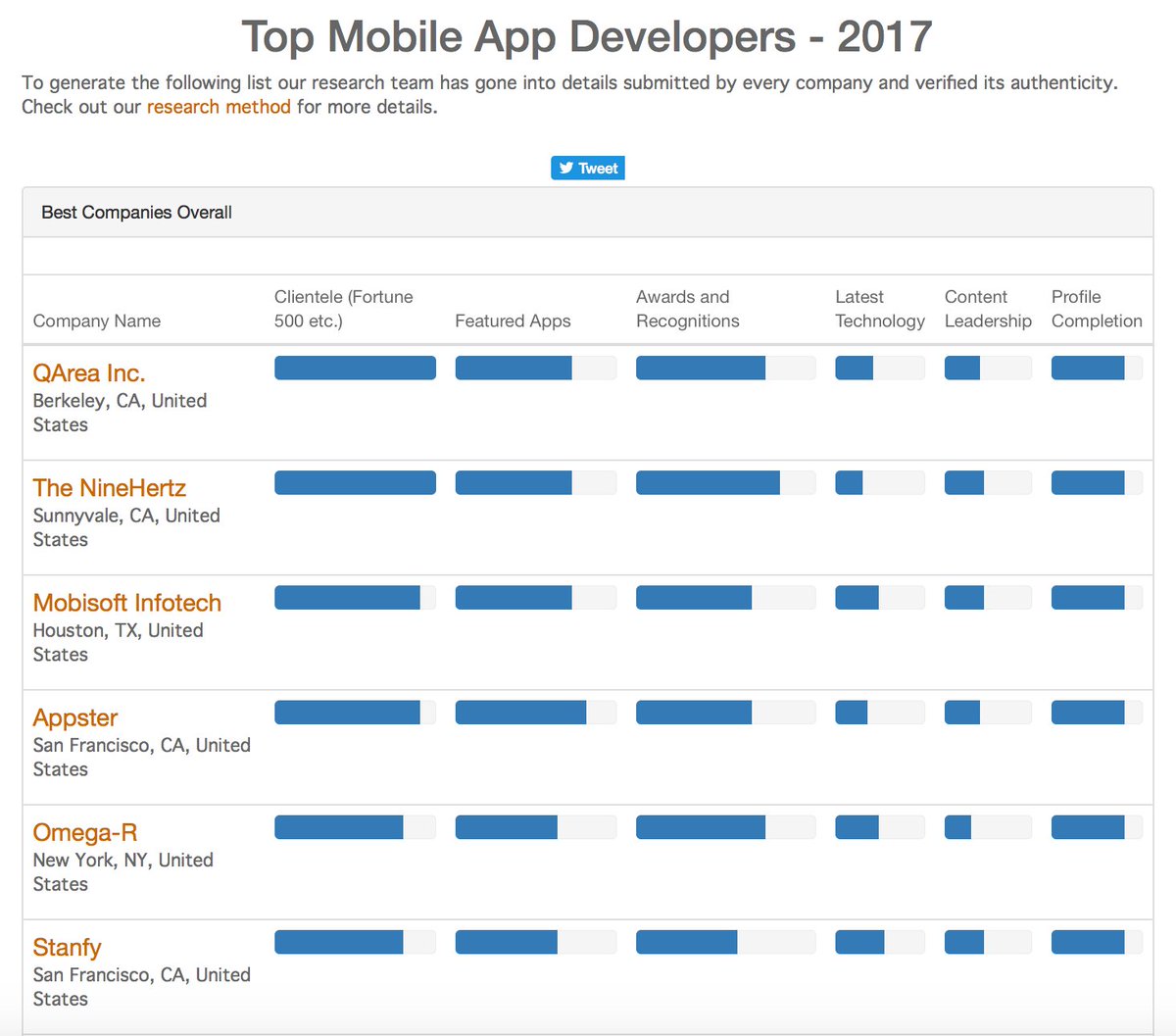Screen dimensions: 1176x1036
Task: Click Omega-R Latest Technology bar
Action: [880, 827]
